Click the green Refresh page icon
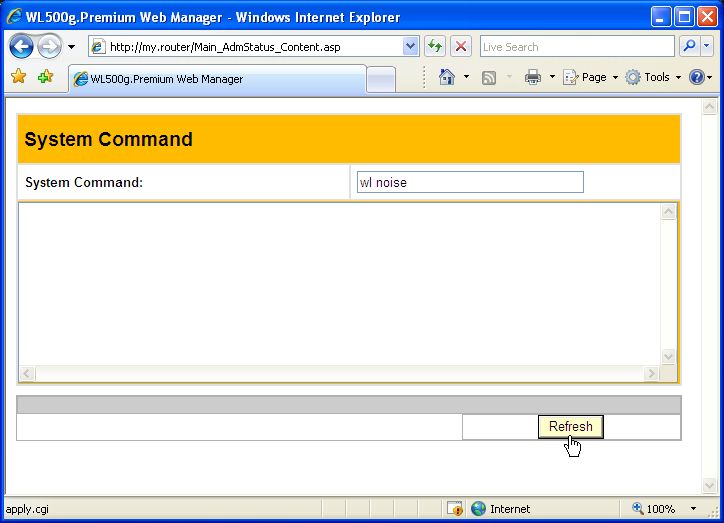The image size is (724, 523). point(435,47)
